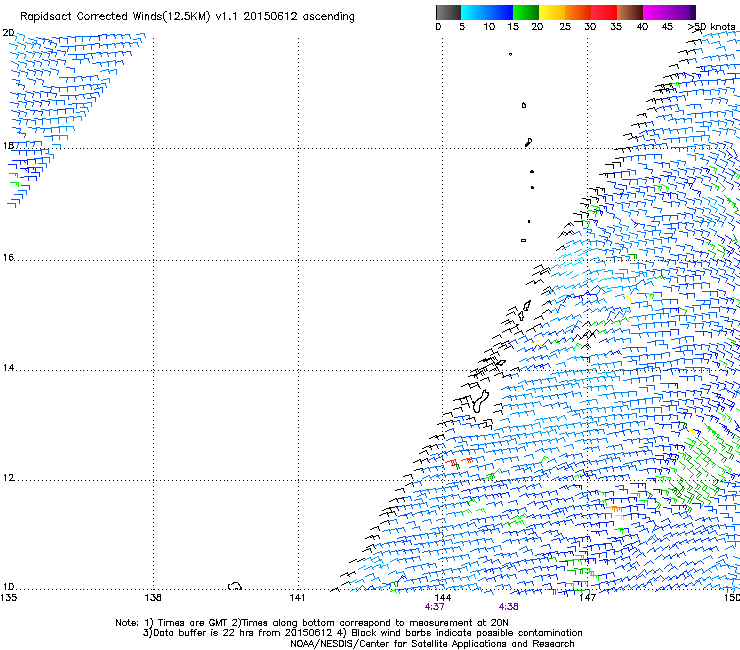Click the small island outline near 10N 140E
The width and height of the screenshot is (740, 650).
coord(235,586)
